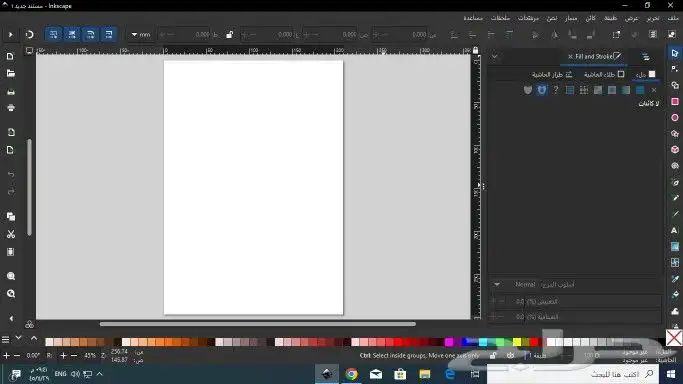Screen dimensions: 683x384
Task: Select the Node editing tool
Action: coord(675,69)
